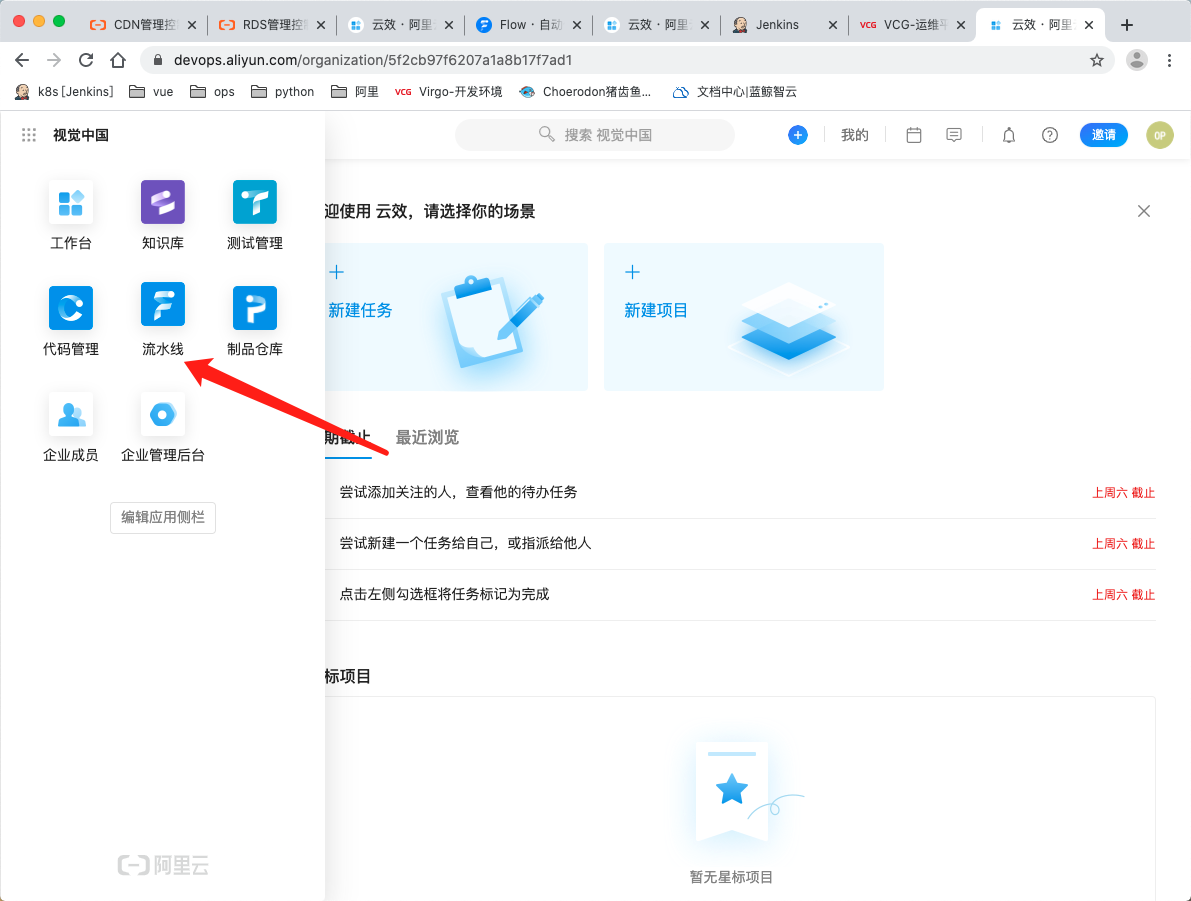Open a new browser tab

pyautogui.click(x=1127, y=25)
